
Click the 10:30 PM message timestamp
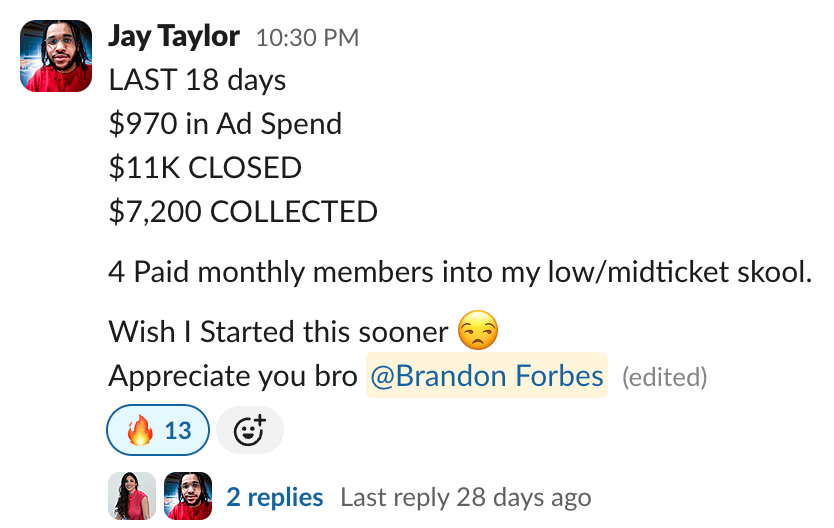point(307,38)
